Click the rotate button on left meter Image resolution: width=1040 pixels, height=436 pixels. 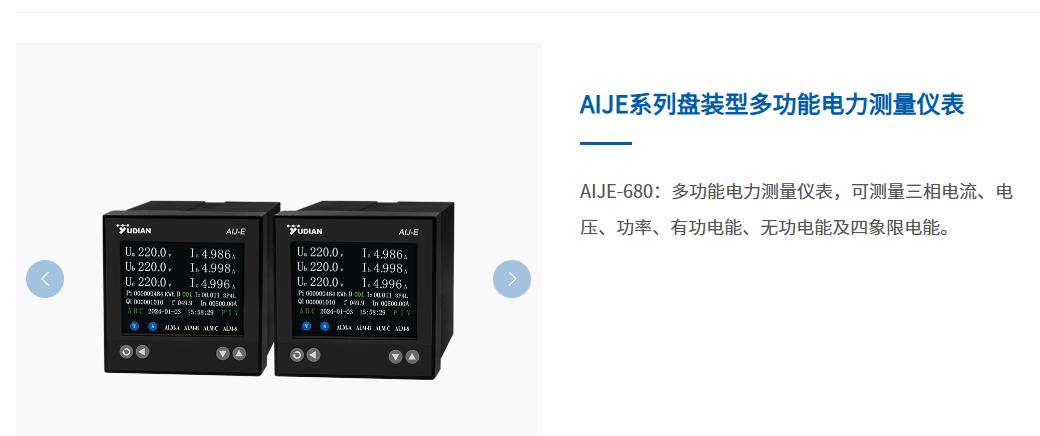pyautogui.click(x=126, y=352)
